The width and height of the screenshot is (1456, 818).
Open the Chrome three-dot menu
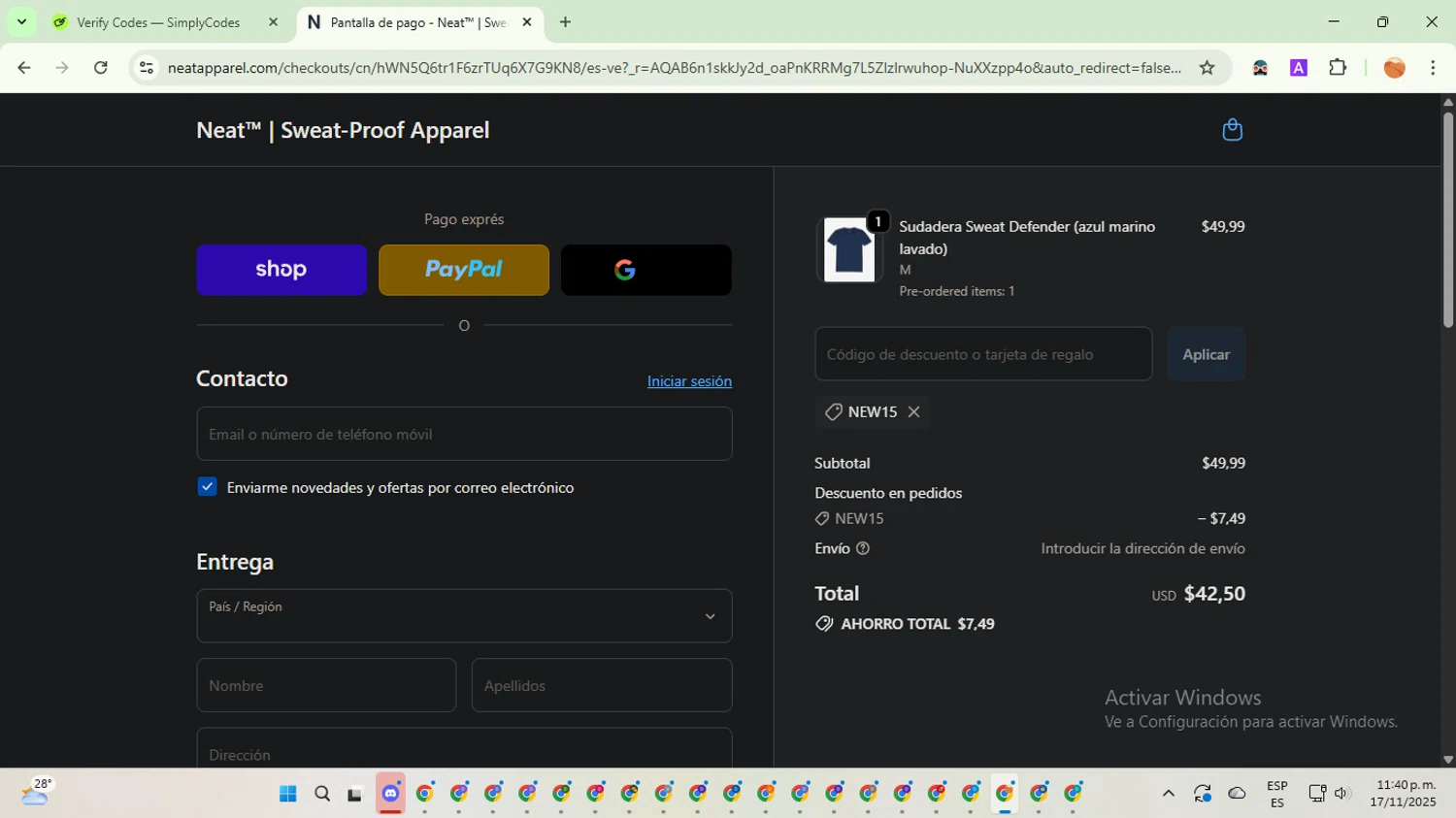[x=1434, y=68]
